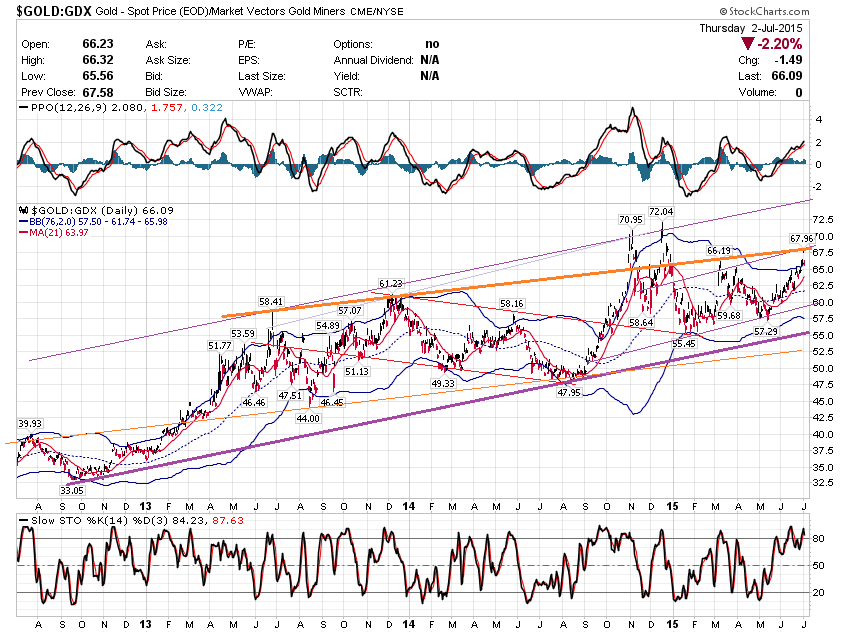
Task: Click the Annual Dividend N/A value
Action: click(x=430, y=60)
